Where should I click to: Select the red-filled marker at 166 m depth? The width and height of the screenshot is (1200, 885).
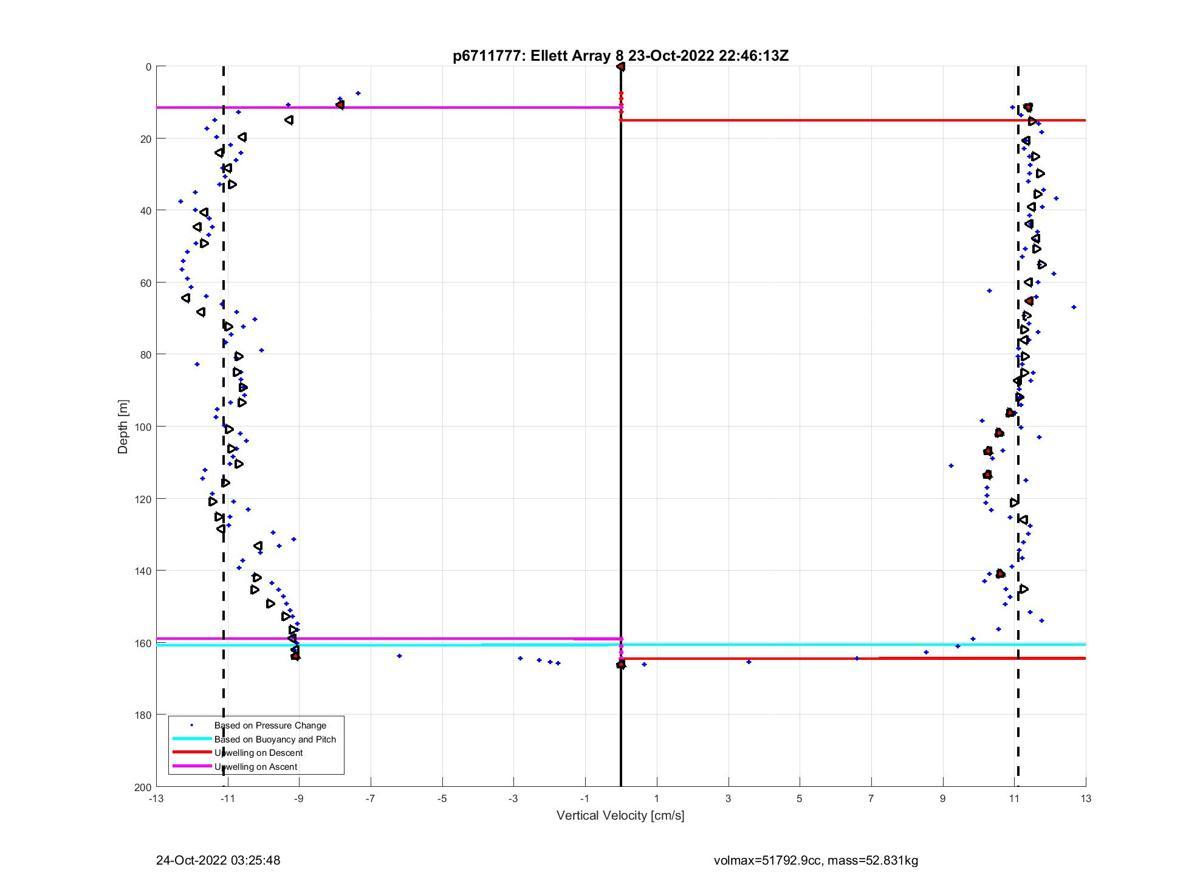coord(621,664)
